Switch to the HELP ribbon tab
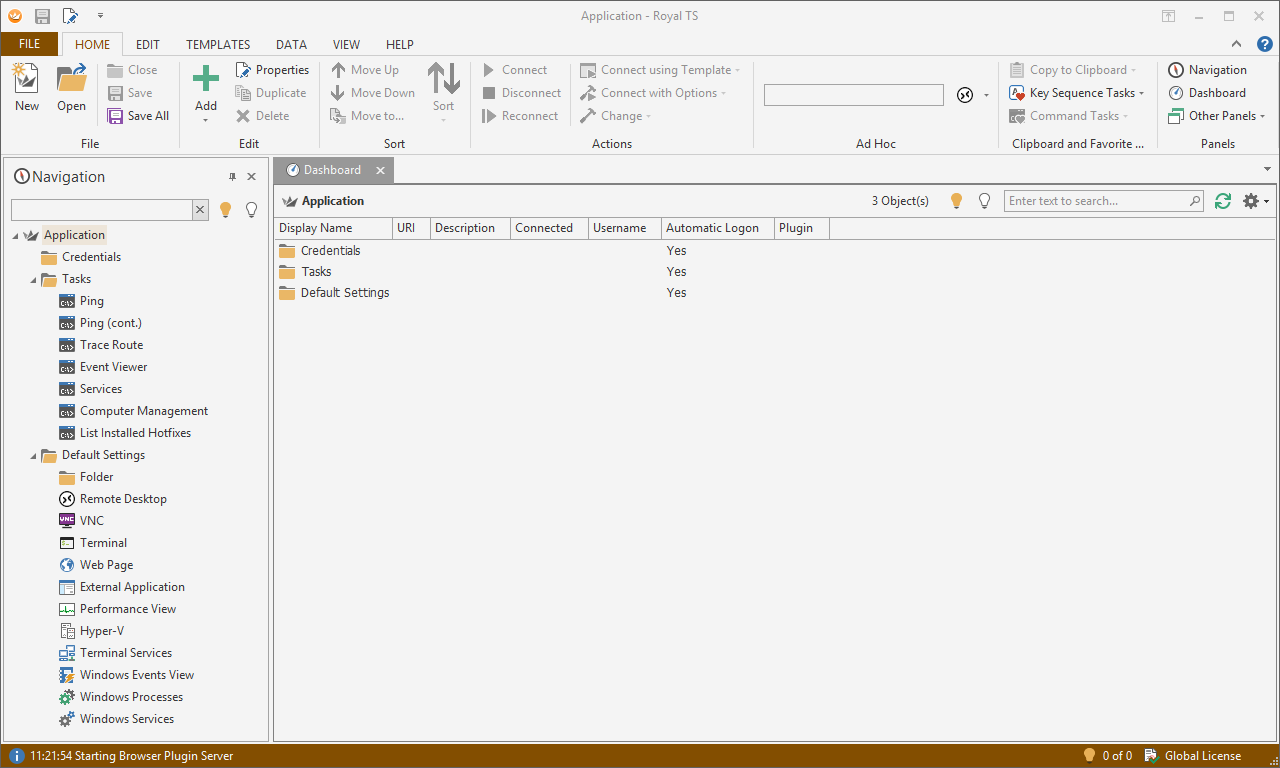Screen dimensions: 1280x768 pyautogui.click(x=400, y=45)
